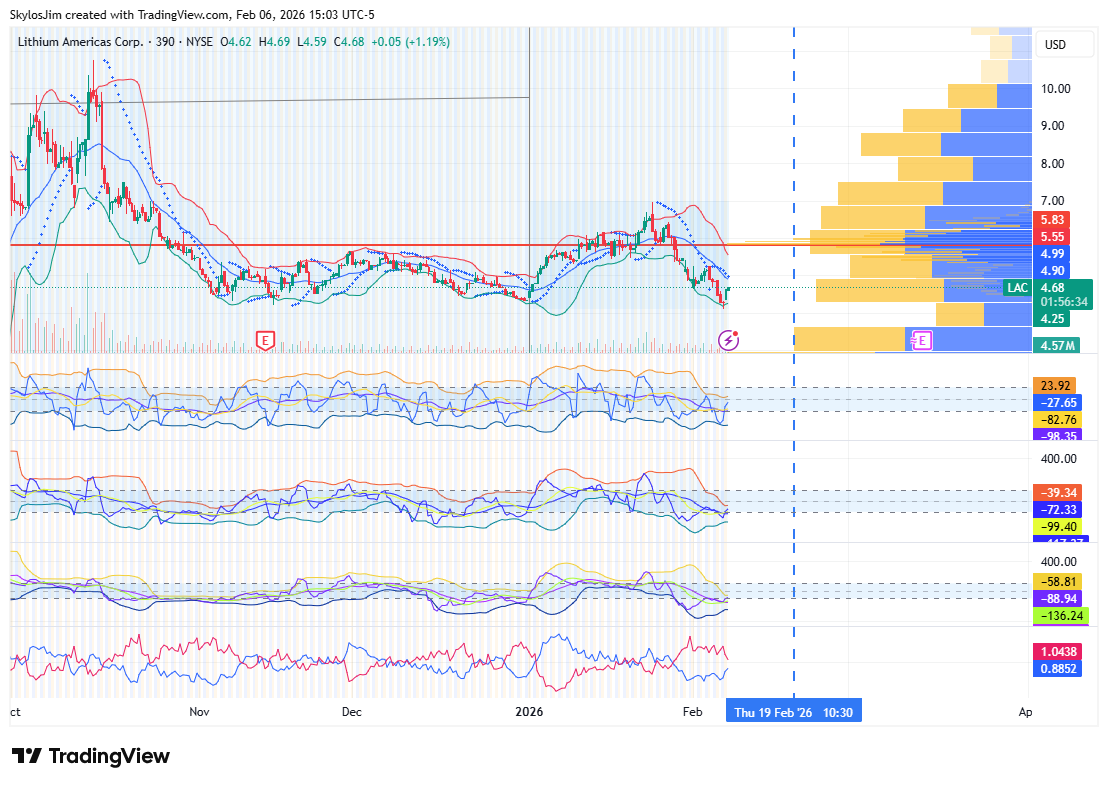The image size is (1108, 786).
Task: Click the 2026 label on time axis
Action: click(x=529, y=712)
